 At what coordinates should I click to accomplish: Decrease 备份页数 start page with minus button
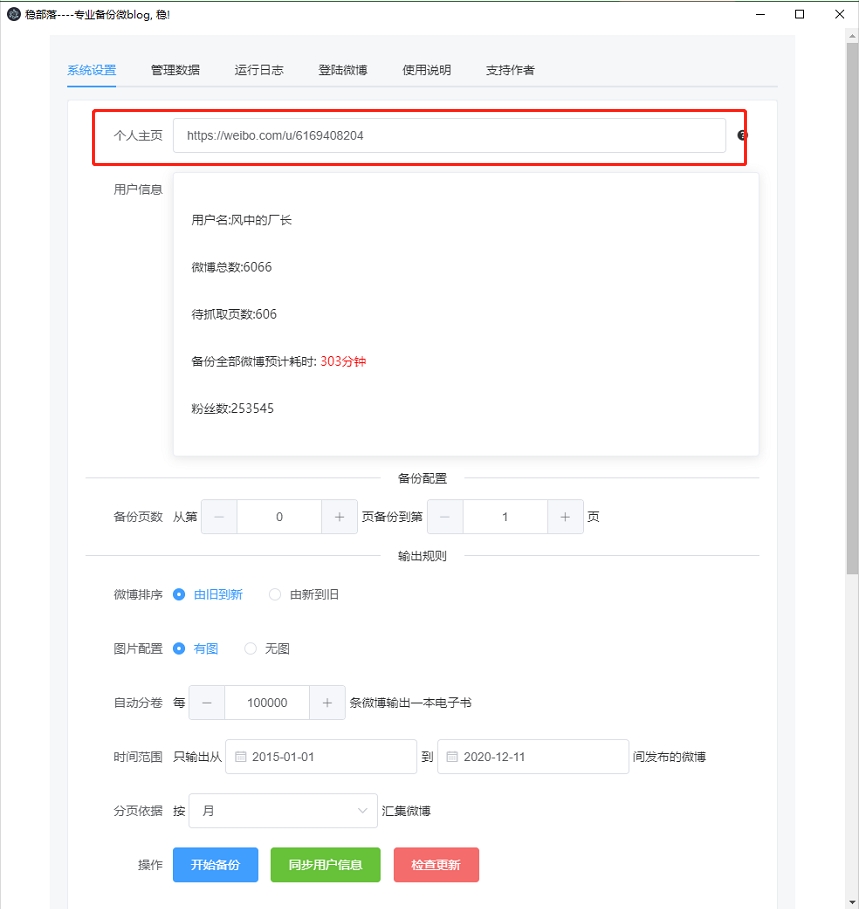[x=219, y=516]
